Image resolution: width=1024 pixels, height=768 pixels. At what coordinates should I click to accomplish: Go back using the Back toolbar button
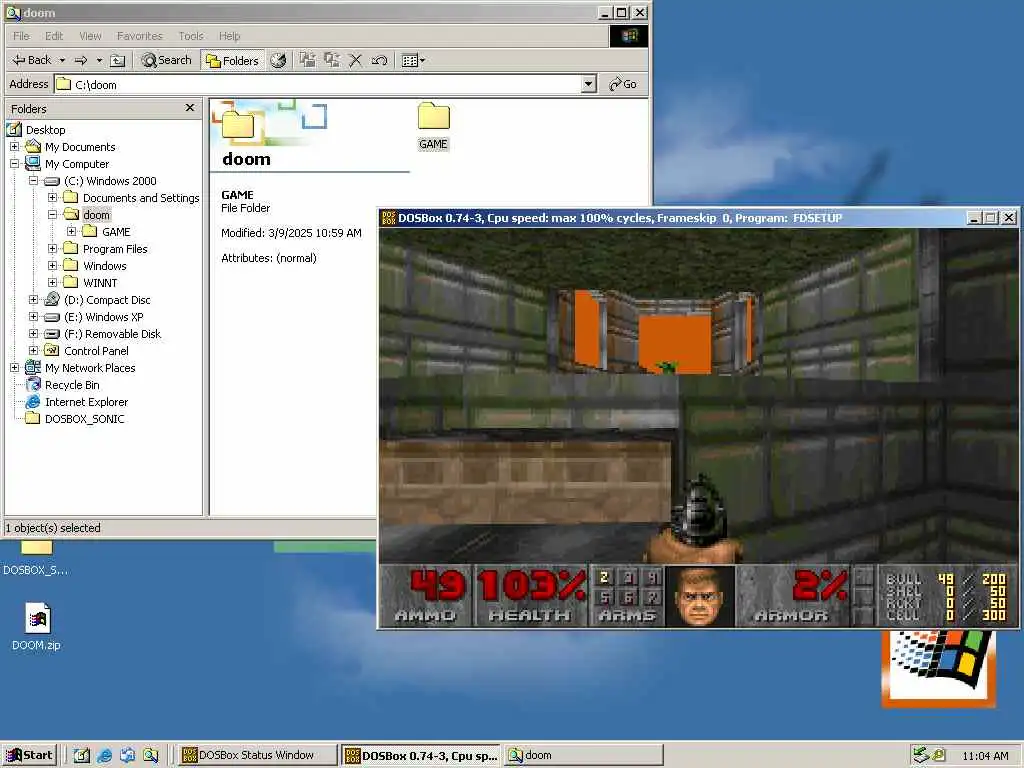(x=31, y=60)
